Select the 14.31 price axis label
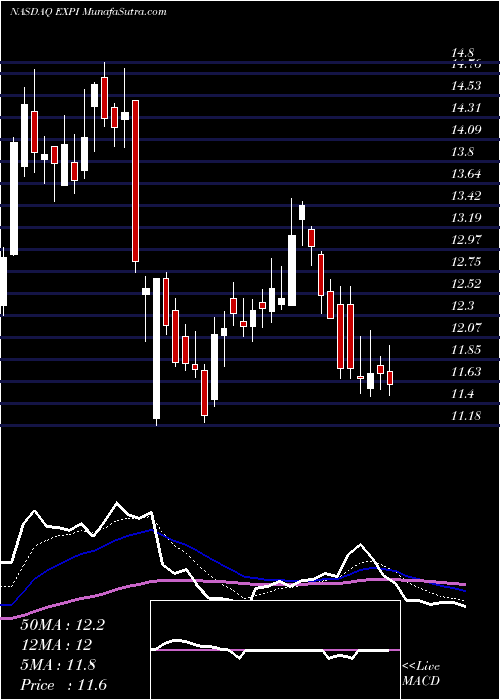This screenshot has height=700, width=500. [x=466, y=108]
